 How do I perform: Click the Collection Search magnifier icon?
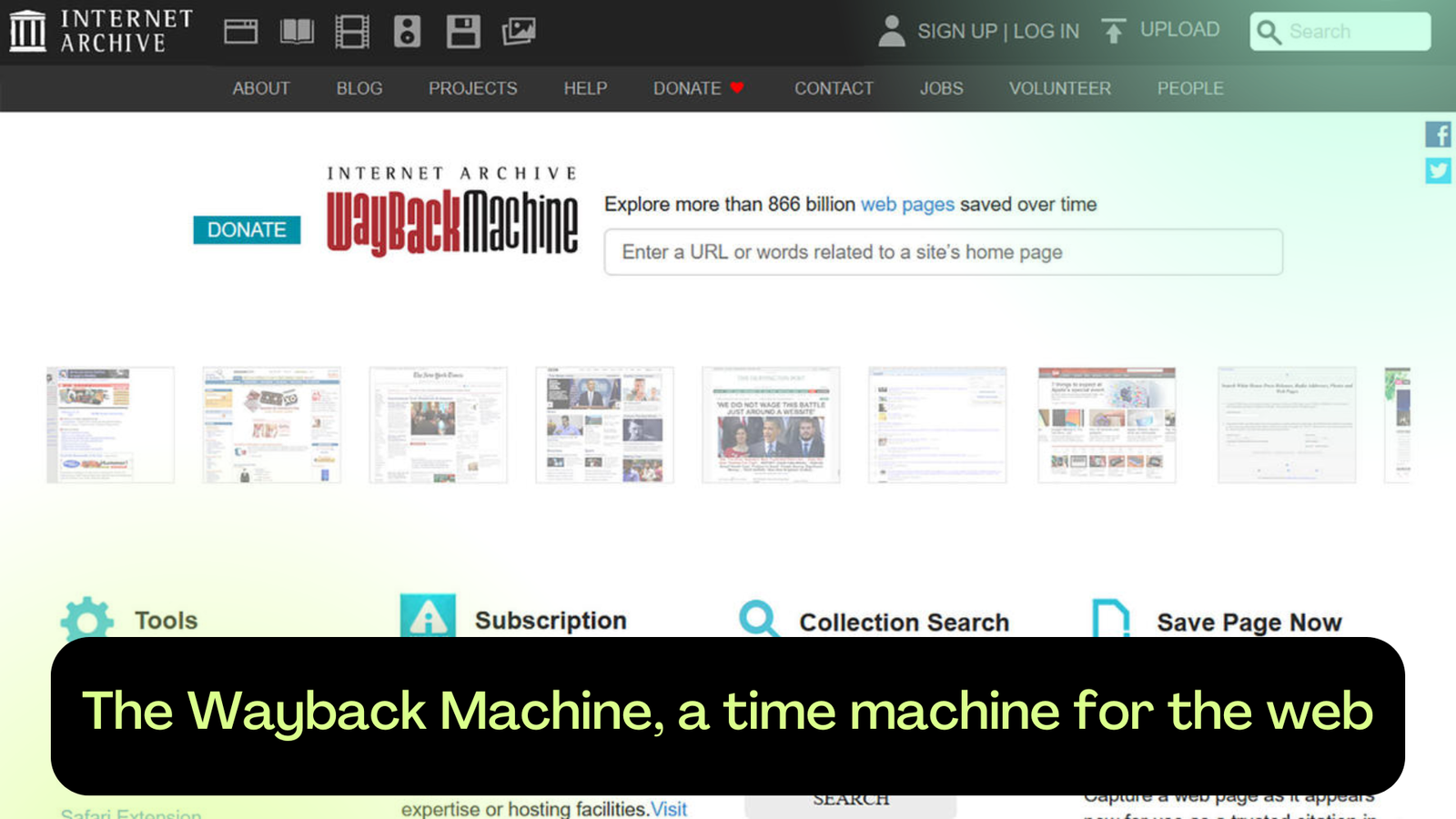(759, 619)
